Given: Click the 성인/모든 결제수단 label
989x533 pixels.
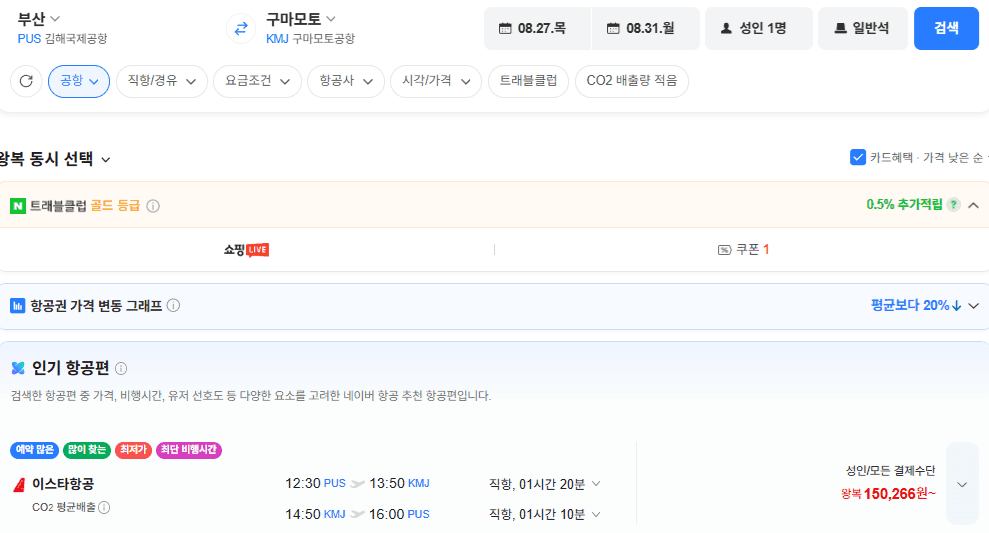Looking at the screenshot, I should (x=890, y=471).
